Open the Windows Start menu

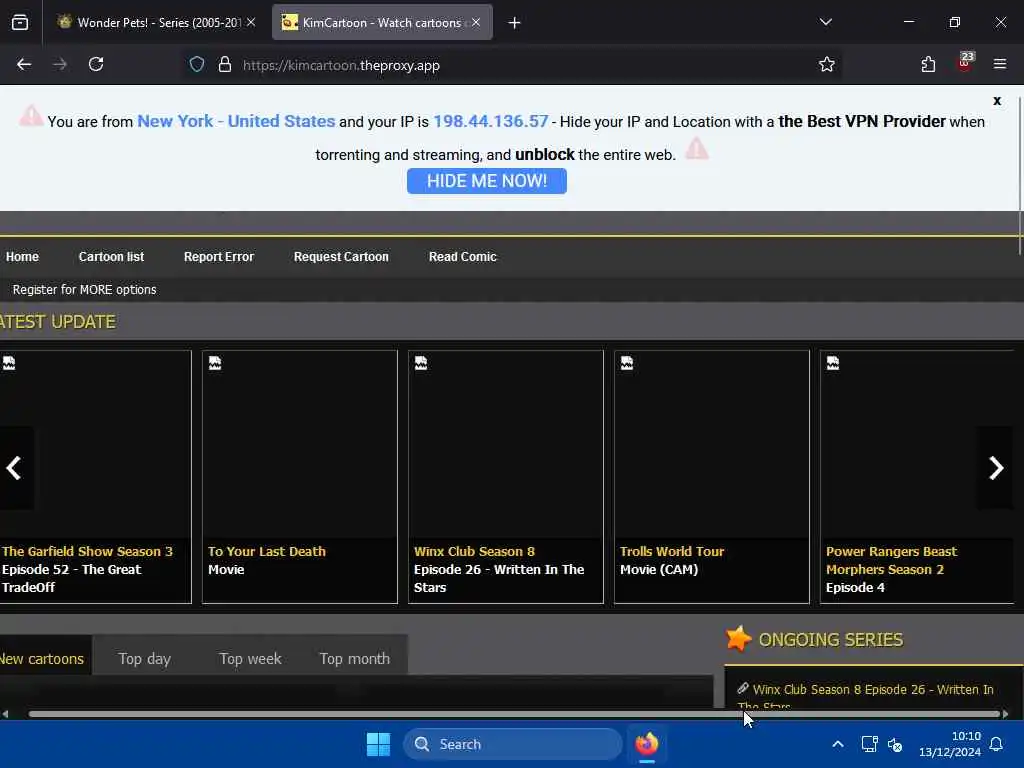[378, 744]
